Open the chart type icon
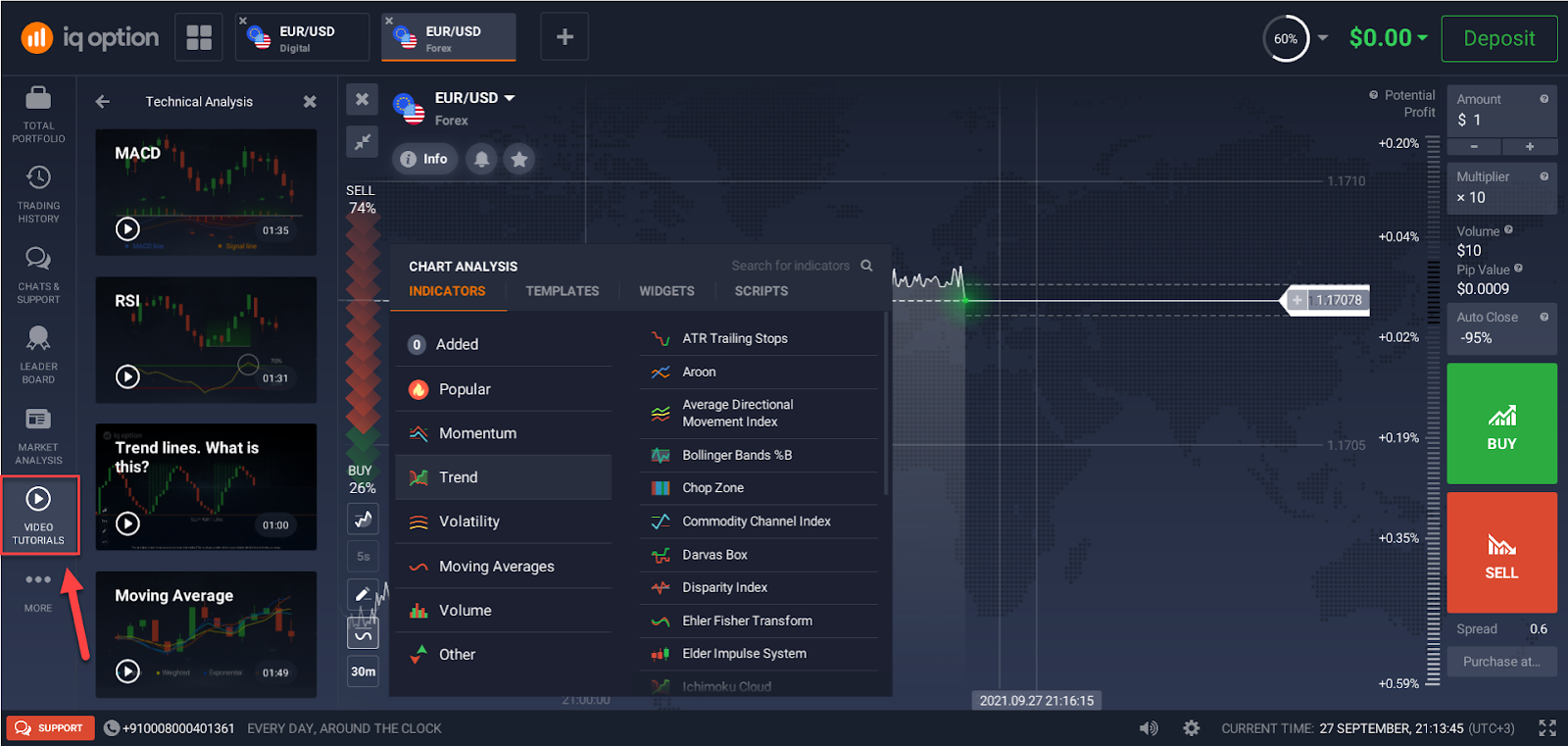The height and width of the screenshot is (746, 1568). 364,519
